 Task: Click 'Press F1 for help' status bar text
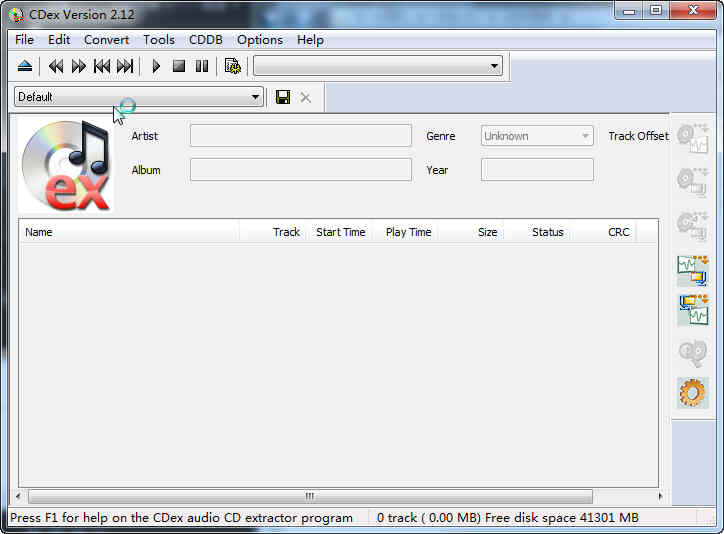tap(181, 518)
